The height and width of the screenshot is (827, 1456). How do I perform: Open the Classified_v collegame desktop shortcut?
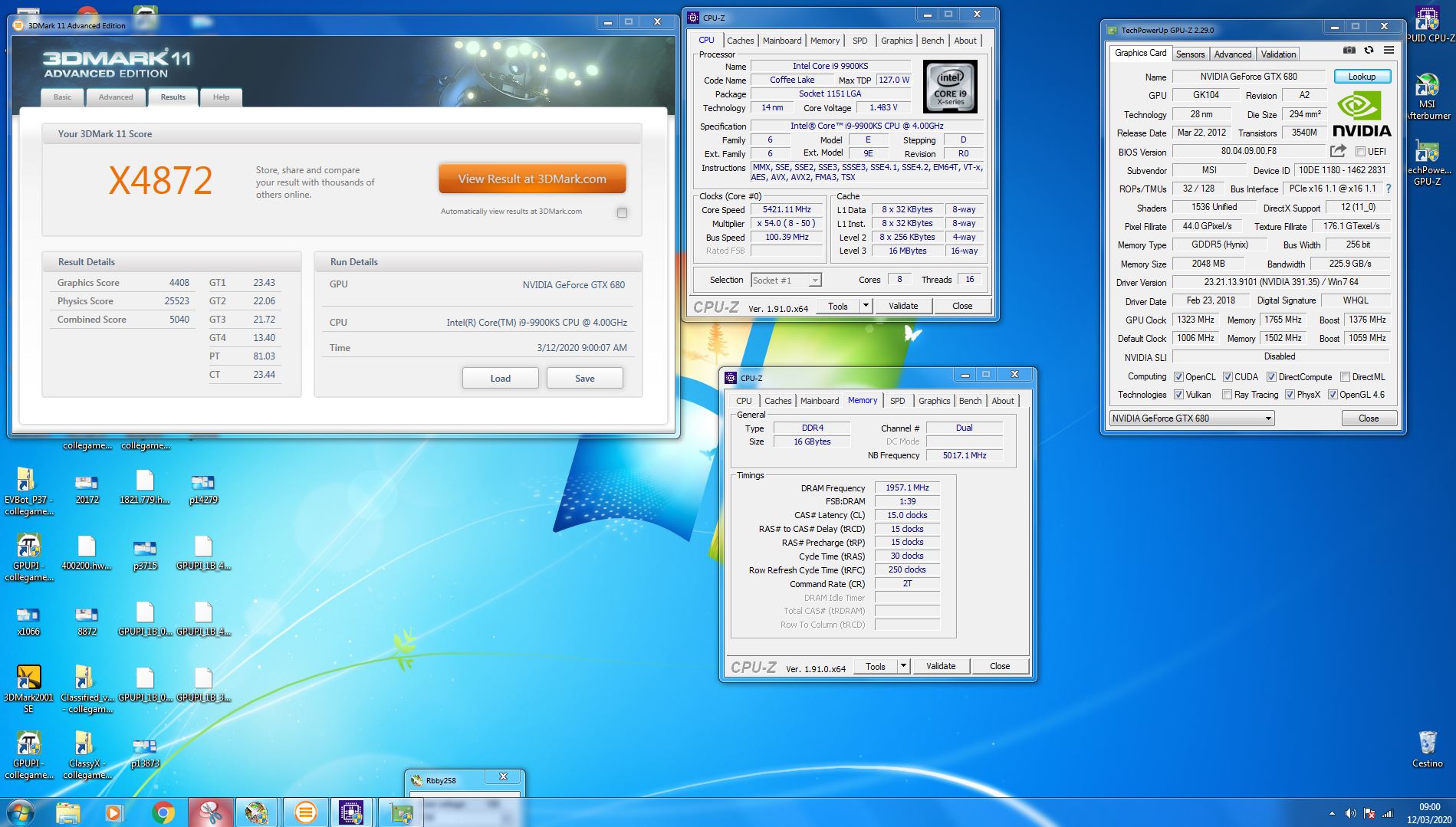point(85,689)
